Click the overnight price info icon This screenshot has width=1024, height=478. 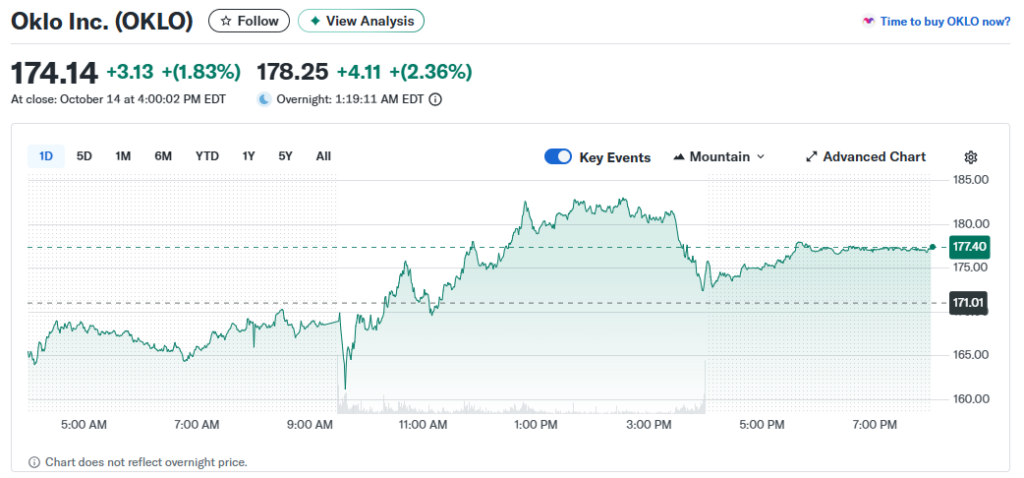[x=435, y=99]
